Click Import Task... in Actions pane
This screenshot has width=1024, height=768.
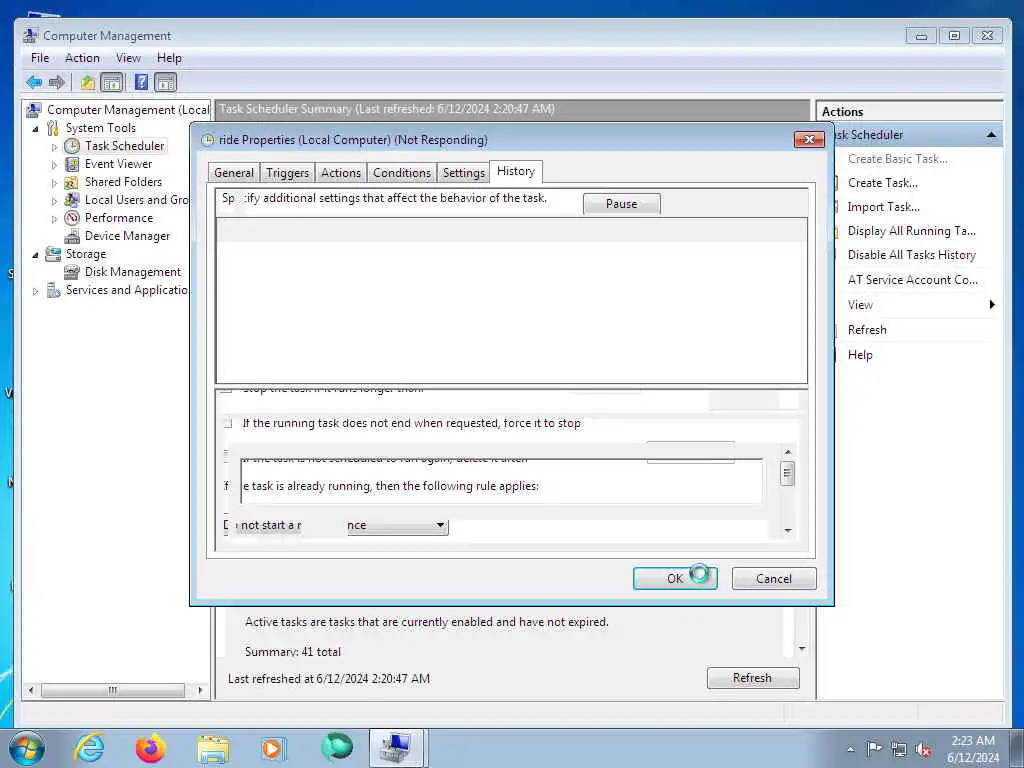coord(884,207)
